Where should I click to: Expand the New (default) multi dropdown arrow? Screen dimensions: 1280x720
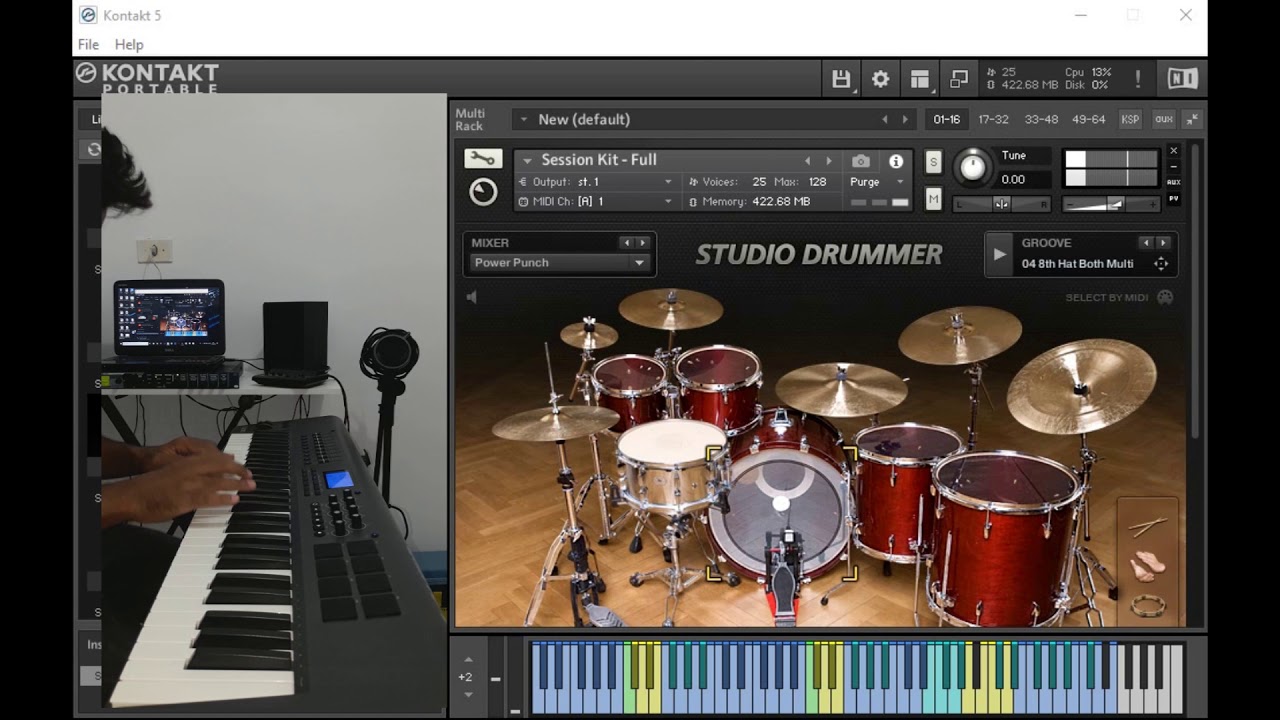click(x=523, y=119)
